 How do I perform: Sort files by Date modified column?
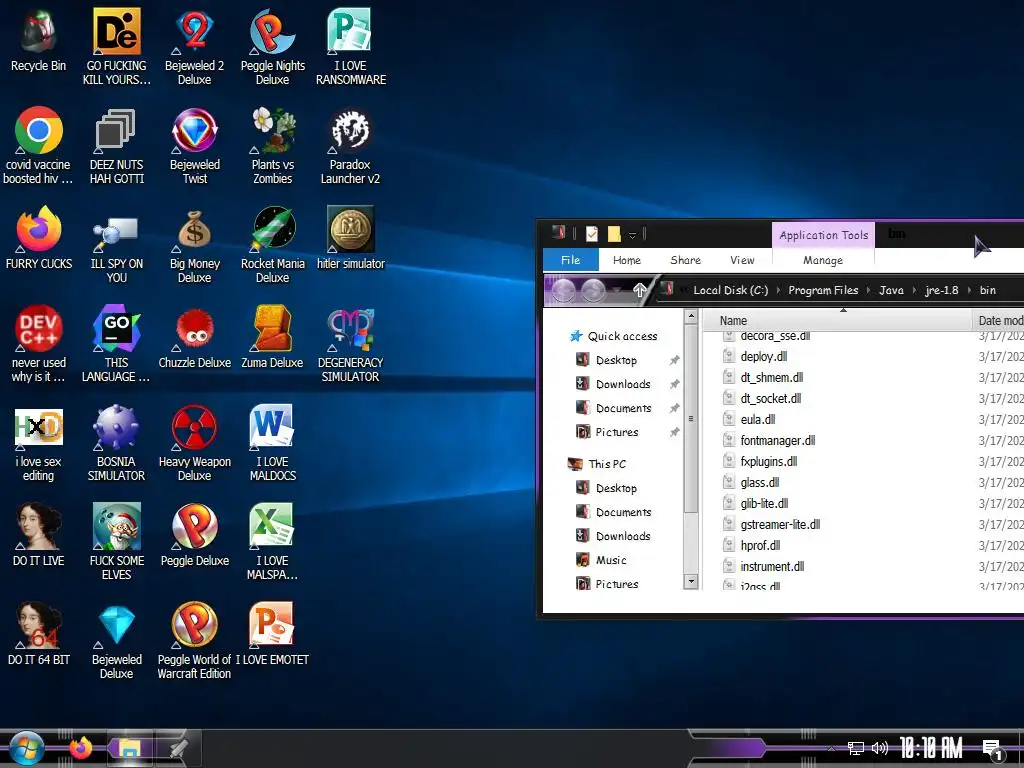[x=999, y=320]
